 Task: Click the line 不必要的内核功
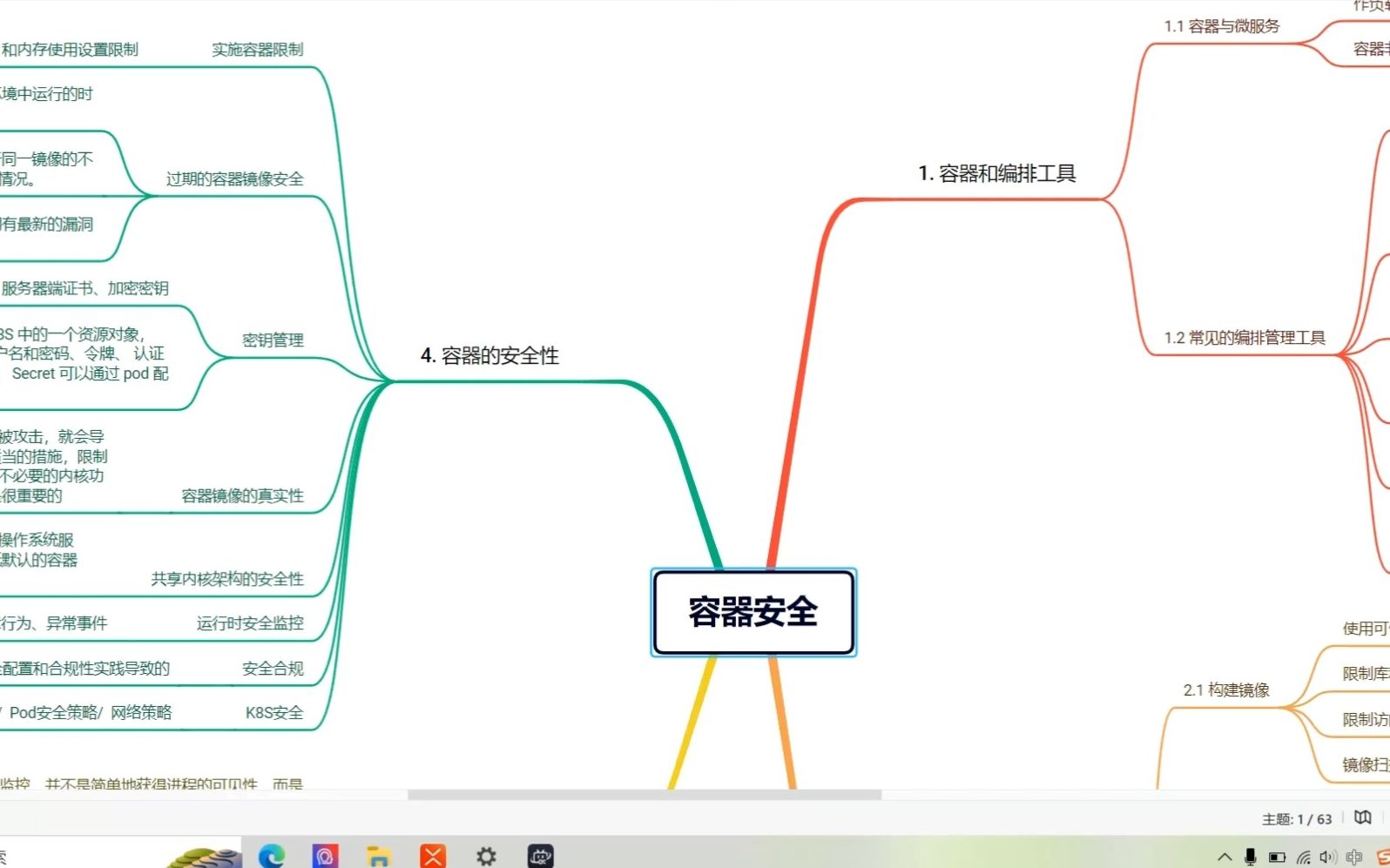coord(52,476)
